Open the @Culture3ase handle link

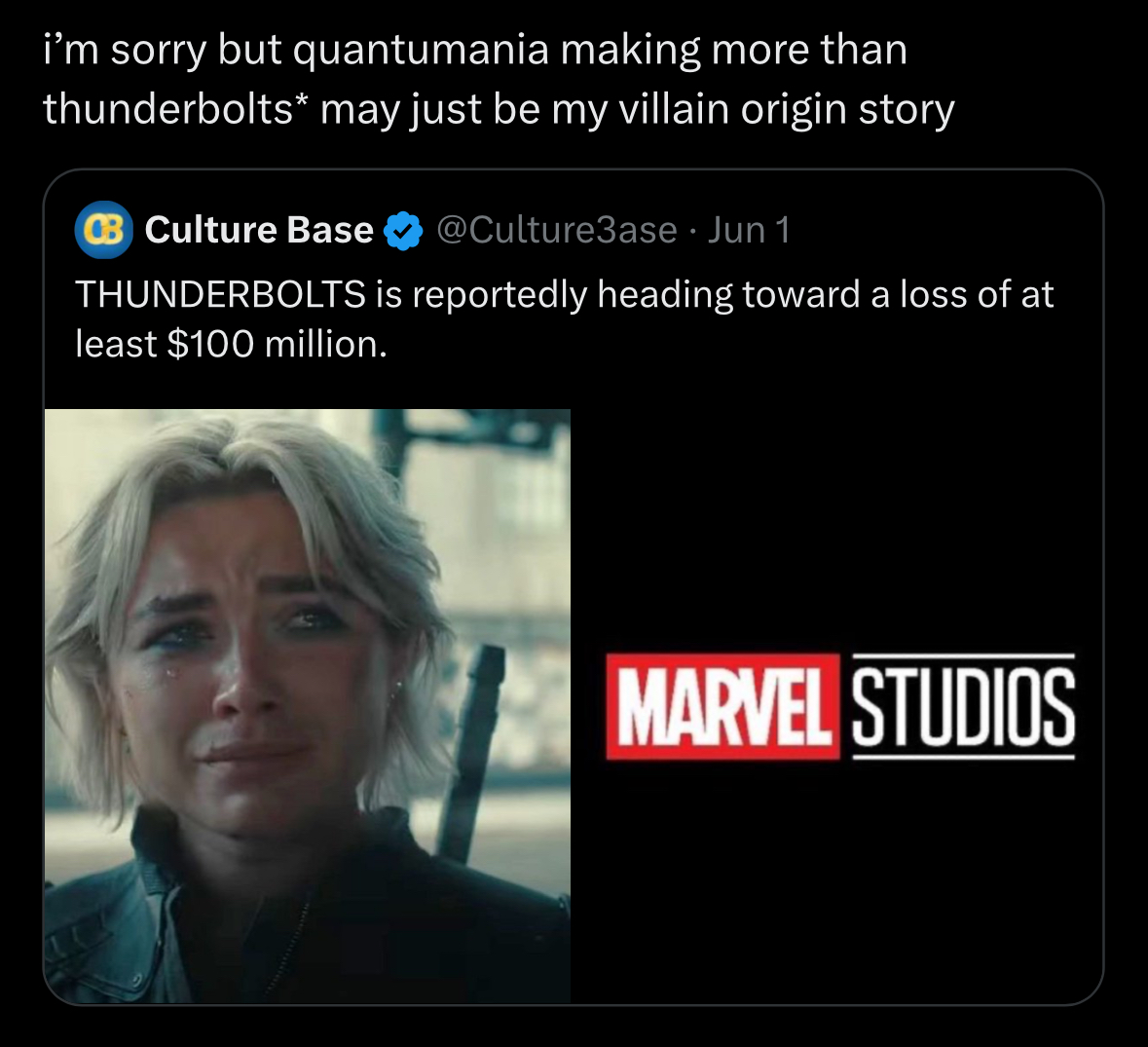tap(557, 230)
